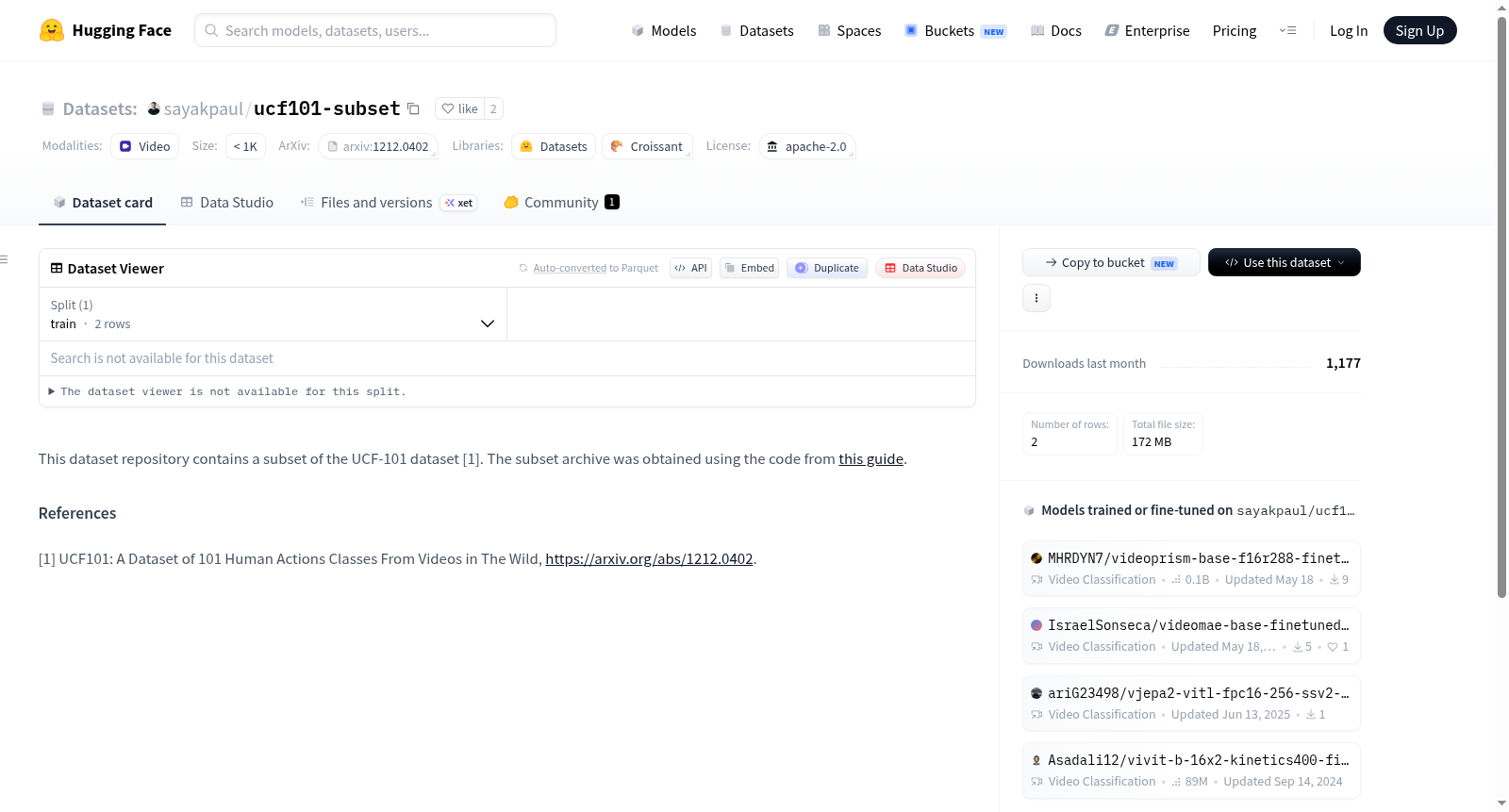This screenshot has height=812, width=1509.
Task: Click sayakpaul's avatar icon
Action: pos(154,108)
